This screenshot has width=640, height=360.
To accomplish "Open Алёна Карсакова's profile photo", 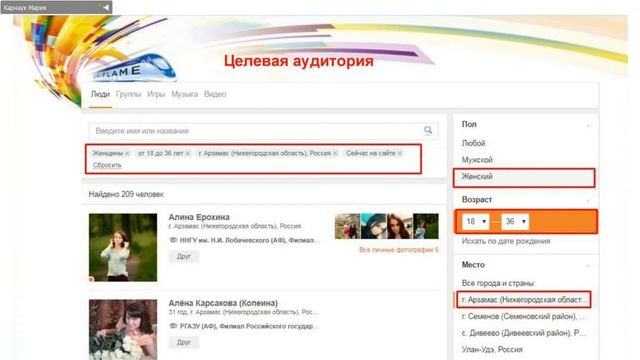I will (x=123, y=330).
